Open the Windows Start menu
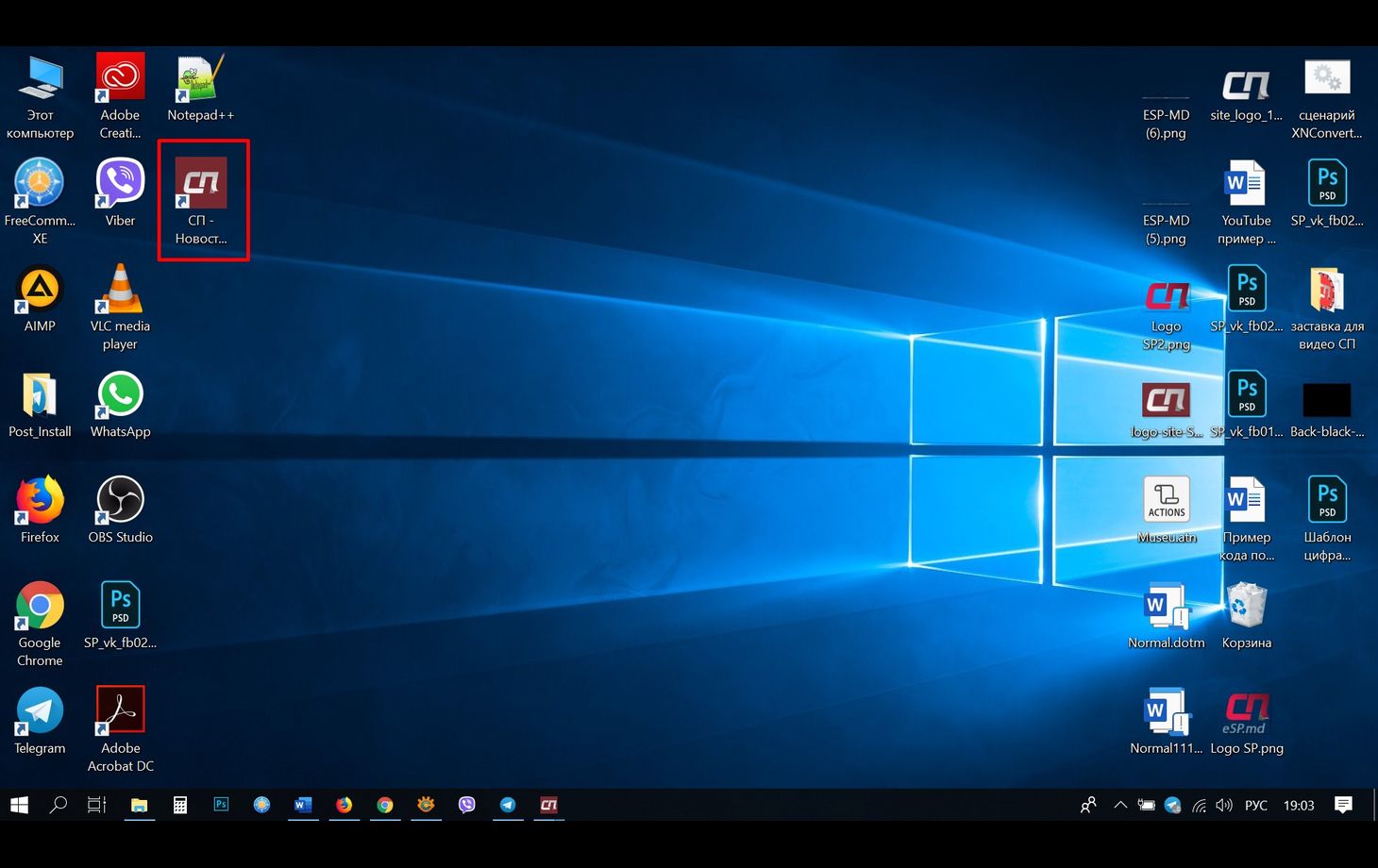1378x868 pixels. pos(19,805)
